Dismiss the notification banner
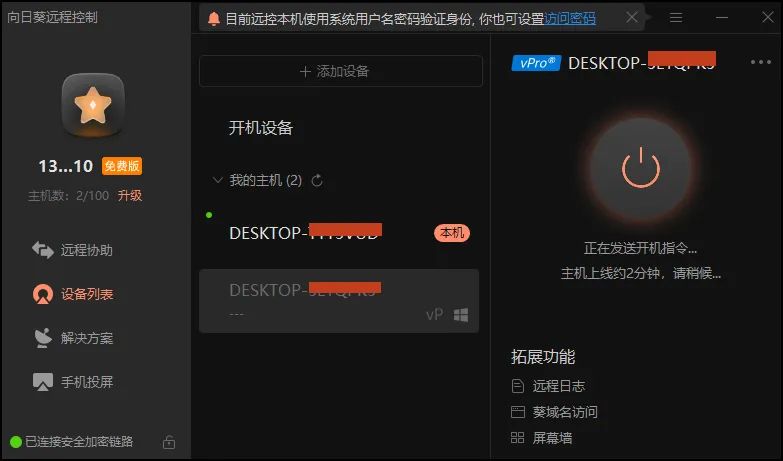 pos(632,17)
